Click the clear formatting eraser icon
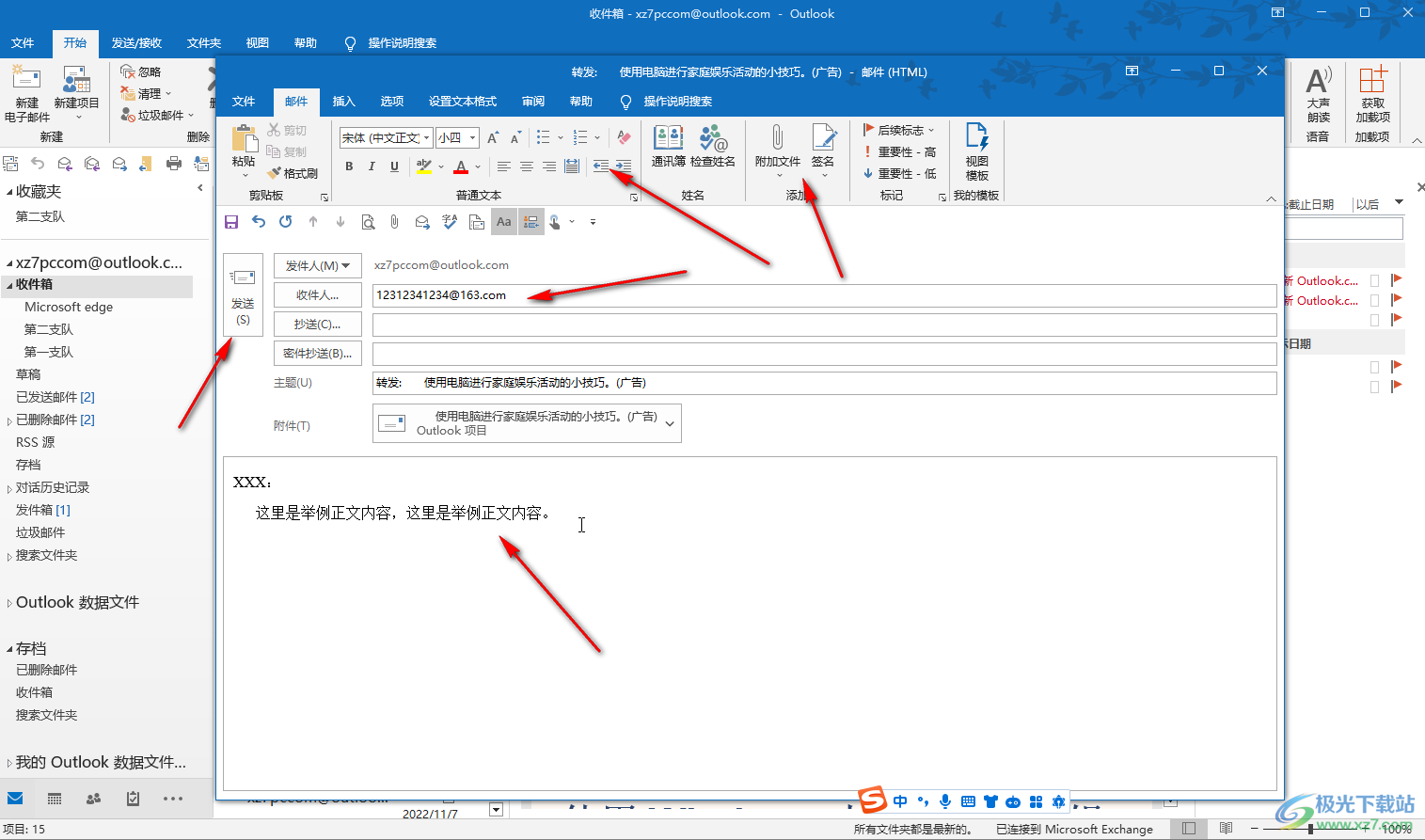This screenshot has width=1425, height=840. (624, 137)
